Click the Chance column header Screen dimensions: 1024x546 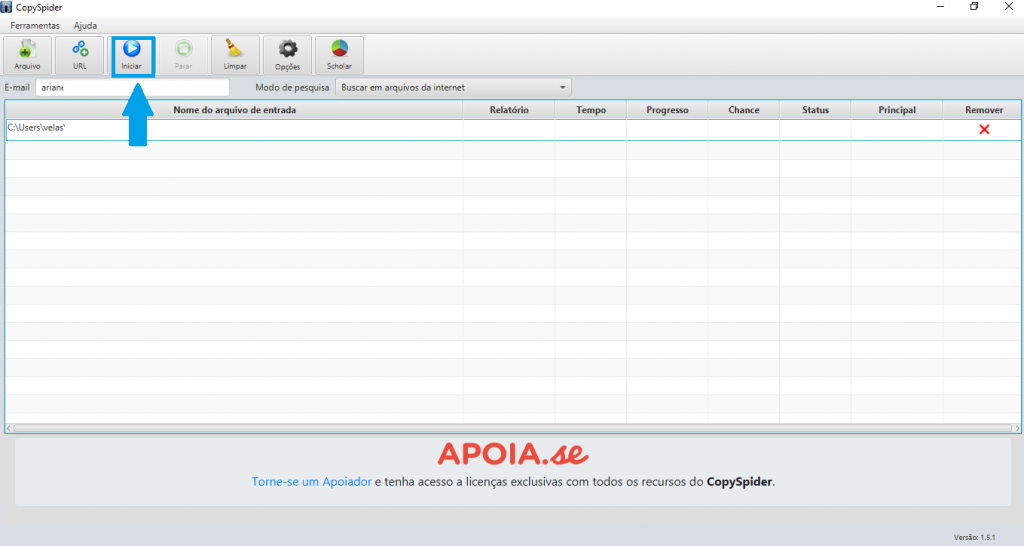tap(744, 110)
